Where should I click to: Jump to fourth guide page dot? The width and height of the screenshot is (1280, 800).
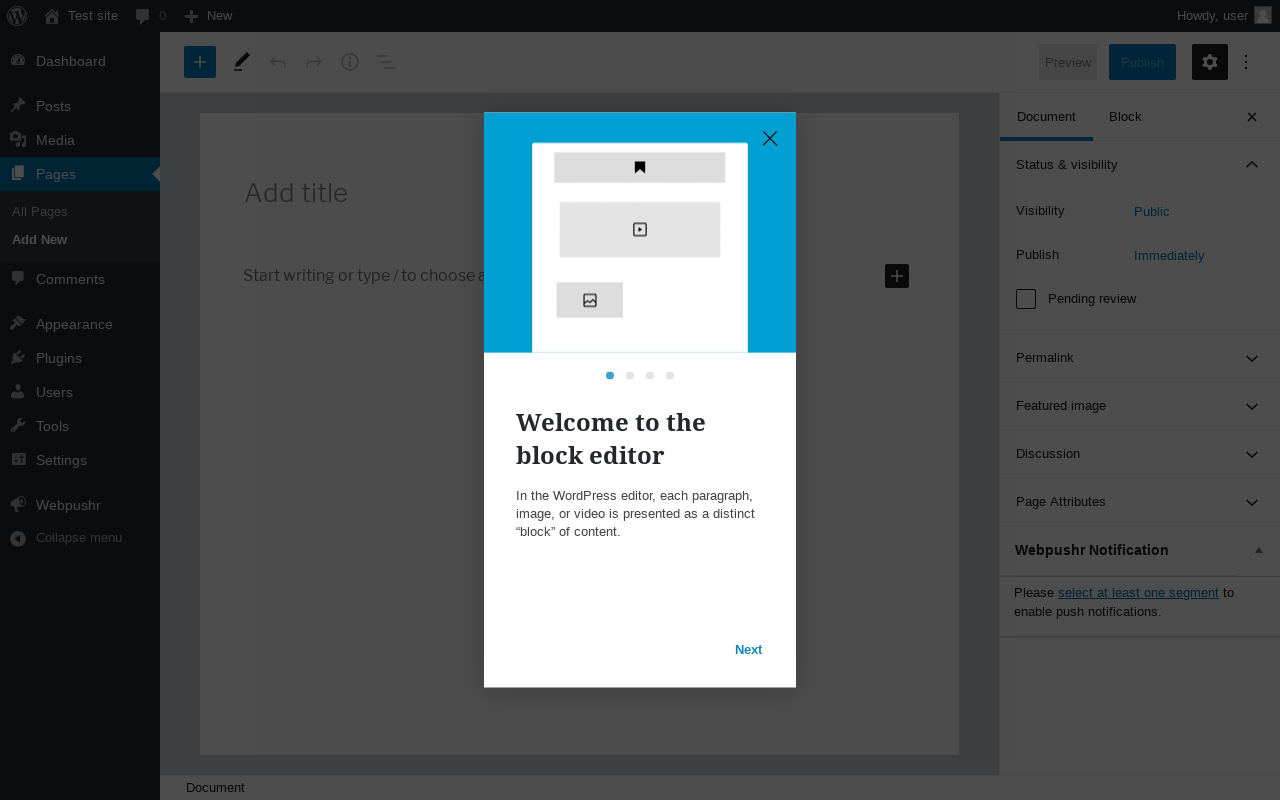[x=670, y=376]
